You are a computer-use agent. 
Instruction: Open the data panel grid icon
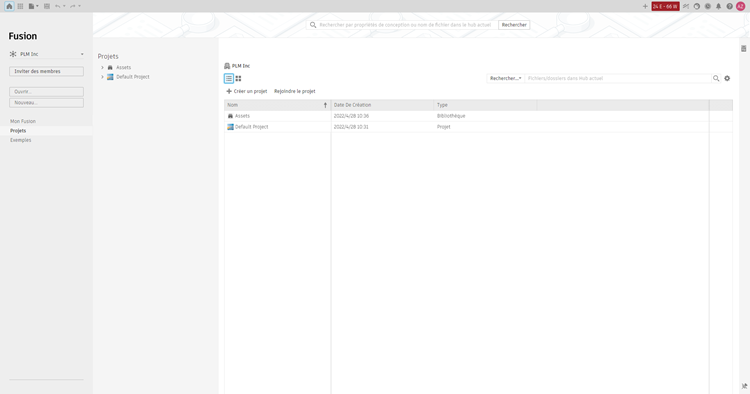tap(20, 6)
